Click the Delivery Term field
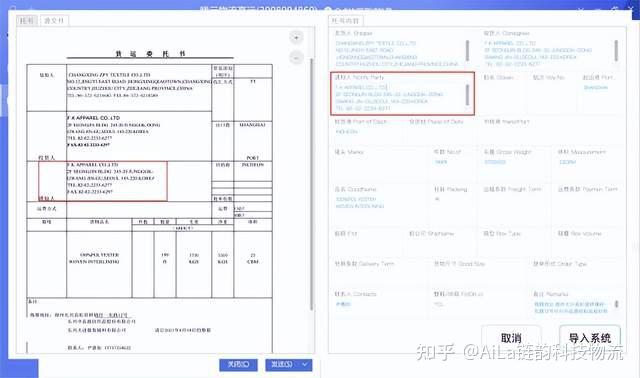The width and height of the screenshot is (640, 378). click(380, 274)
